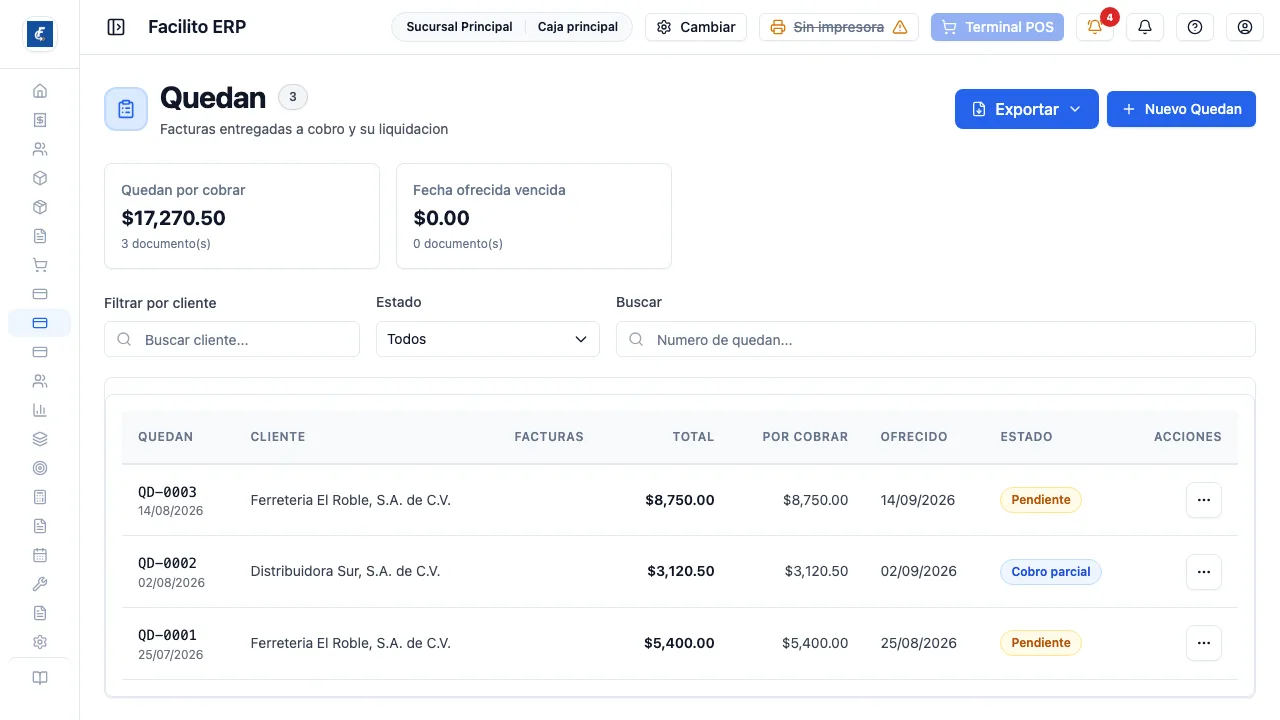Open the target circle sidebar icon
This screenshot has height=720, width=1280.
click(x=40, y=468)
